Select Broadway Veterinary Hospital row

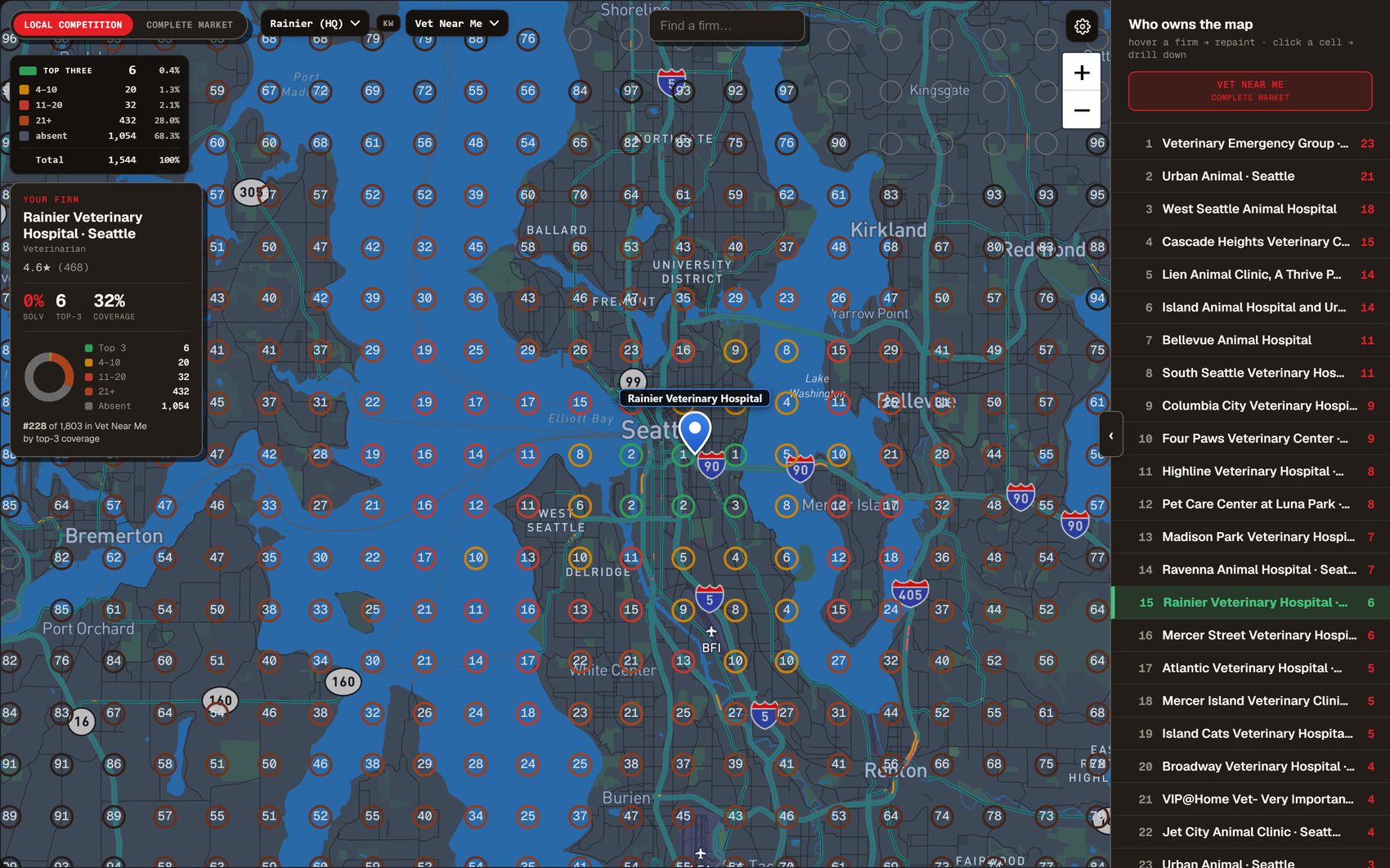point(1251,767)
